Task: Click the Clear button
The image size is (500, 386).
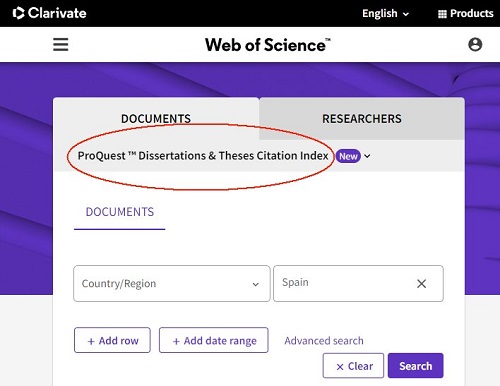Action: 353,366
